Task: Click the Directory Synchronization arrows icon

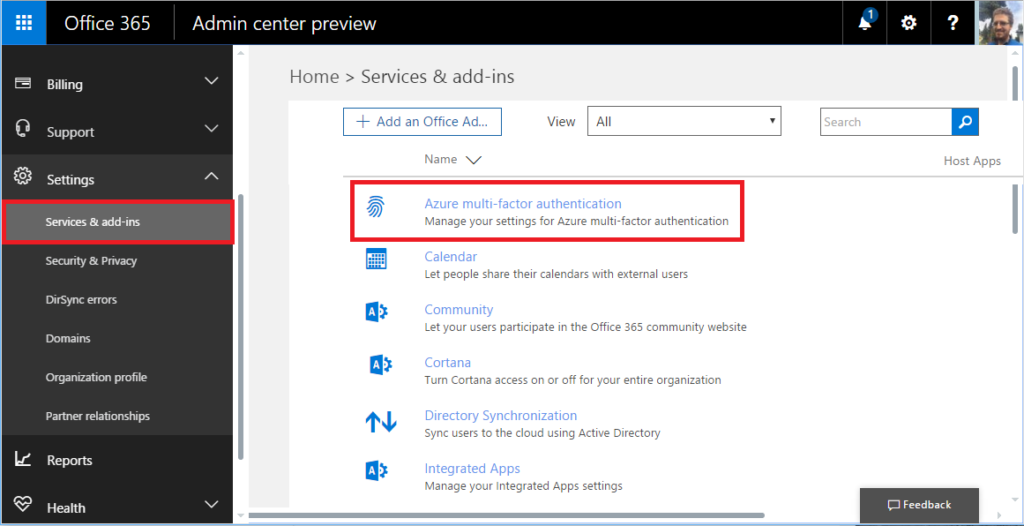Action: pos(380,421)
